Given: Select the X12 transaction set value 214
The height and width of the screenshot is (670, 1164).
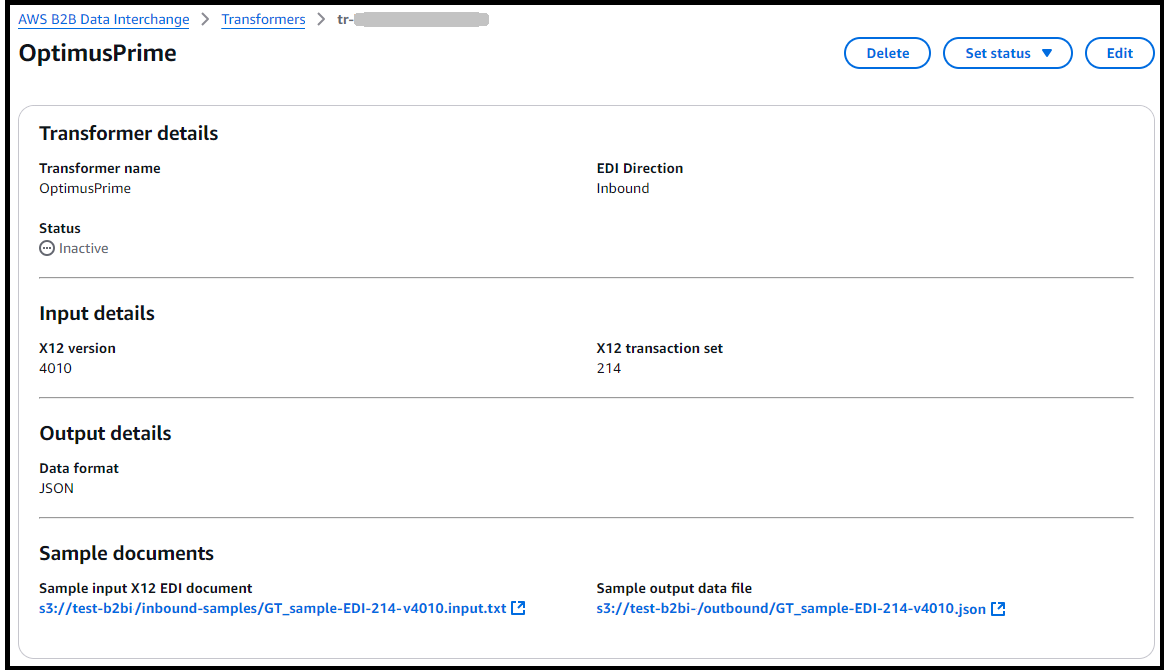Looking at the screenshot, I should coord(609,368).
